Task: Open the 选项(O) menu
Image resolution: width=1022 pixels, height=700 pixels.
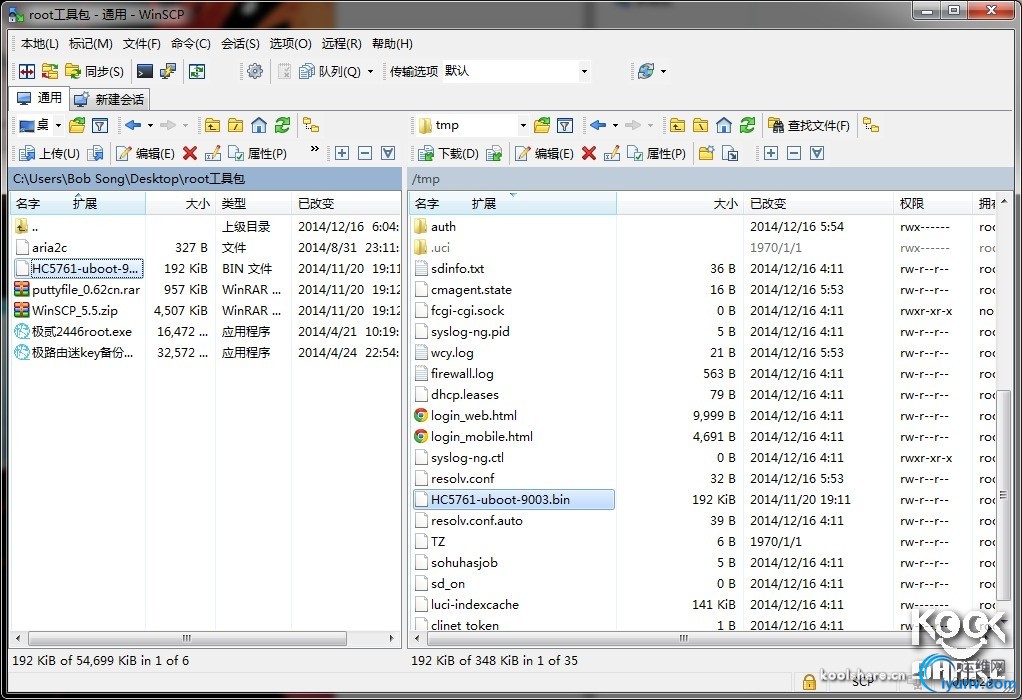Action: 290,44
